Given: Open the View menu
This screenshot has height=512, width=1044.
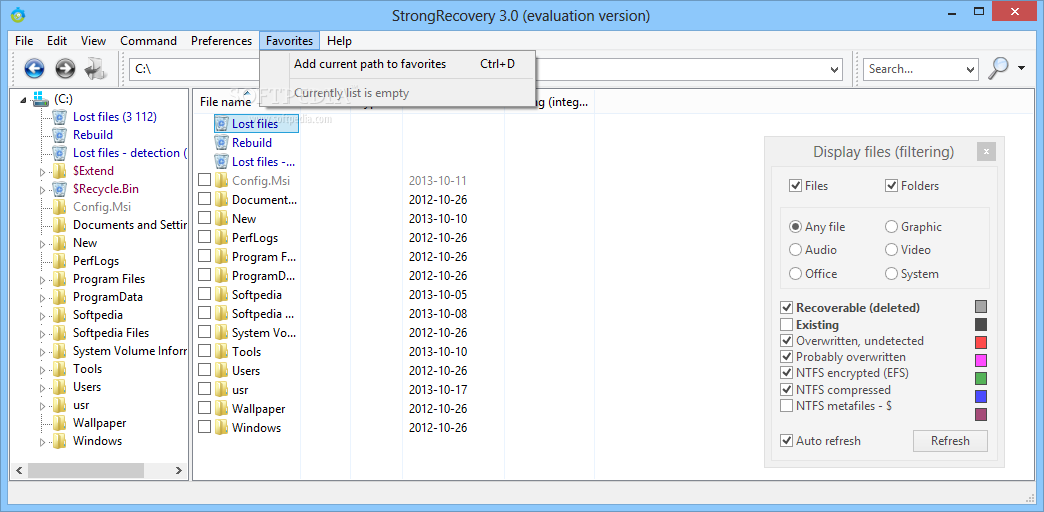Looking at the screenshot, I should click(x=94, y=41).
